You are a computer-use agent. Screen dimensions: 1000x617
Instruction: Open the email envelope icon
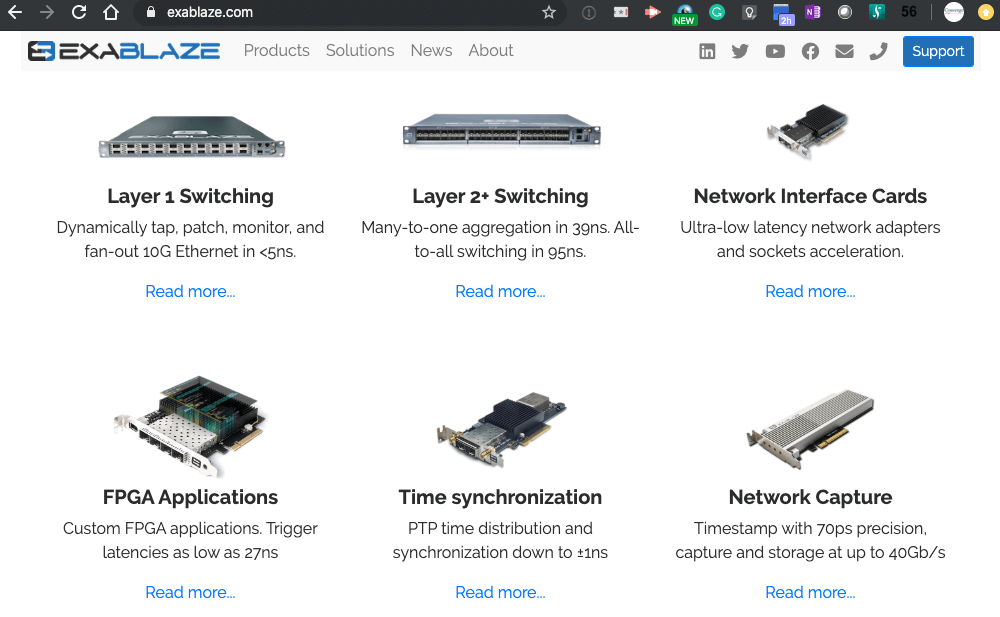tap(844, 51)
